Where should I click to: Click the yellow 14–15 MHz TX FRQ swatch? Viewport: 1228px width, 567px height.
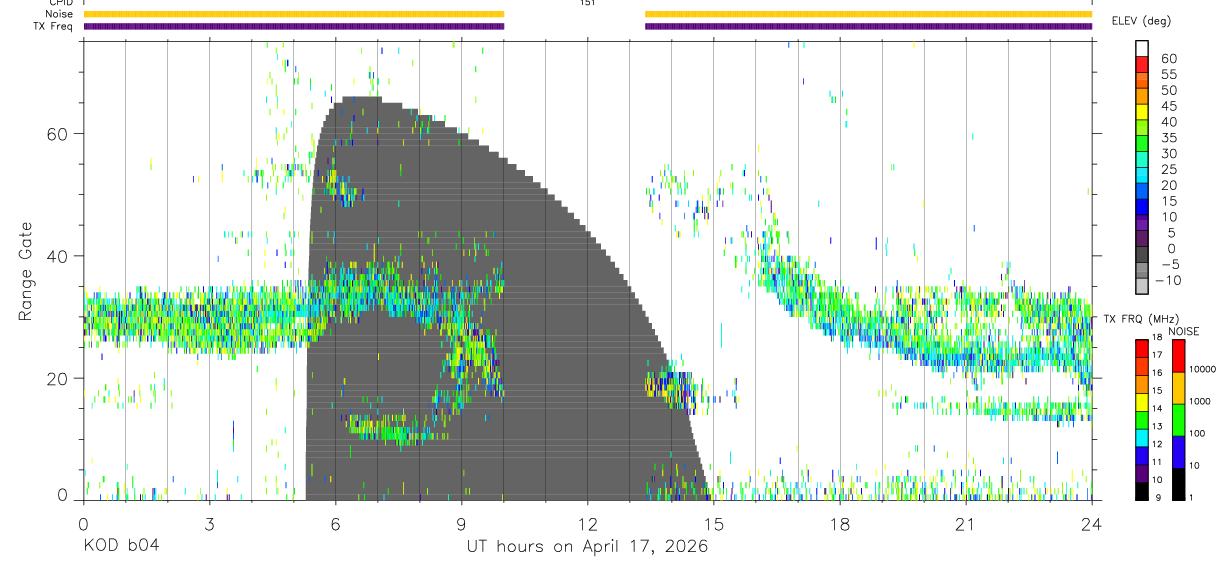point(1143,401)
